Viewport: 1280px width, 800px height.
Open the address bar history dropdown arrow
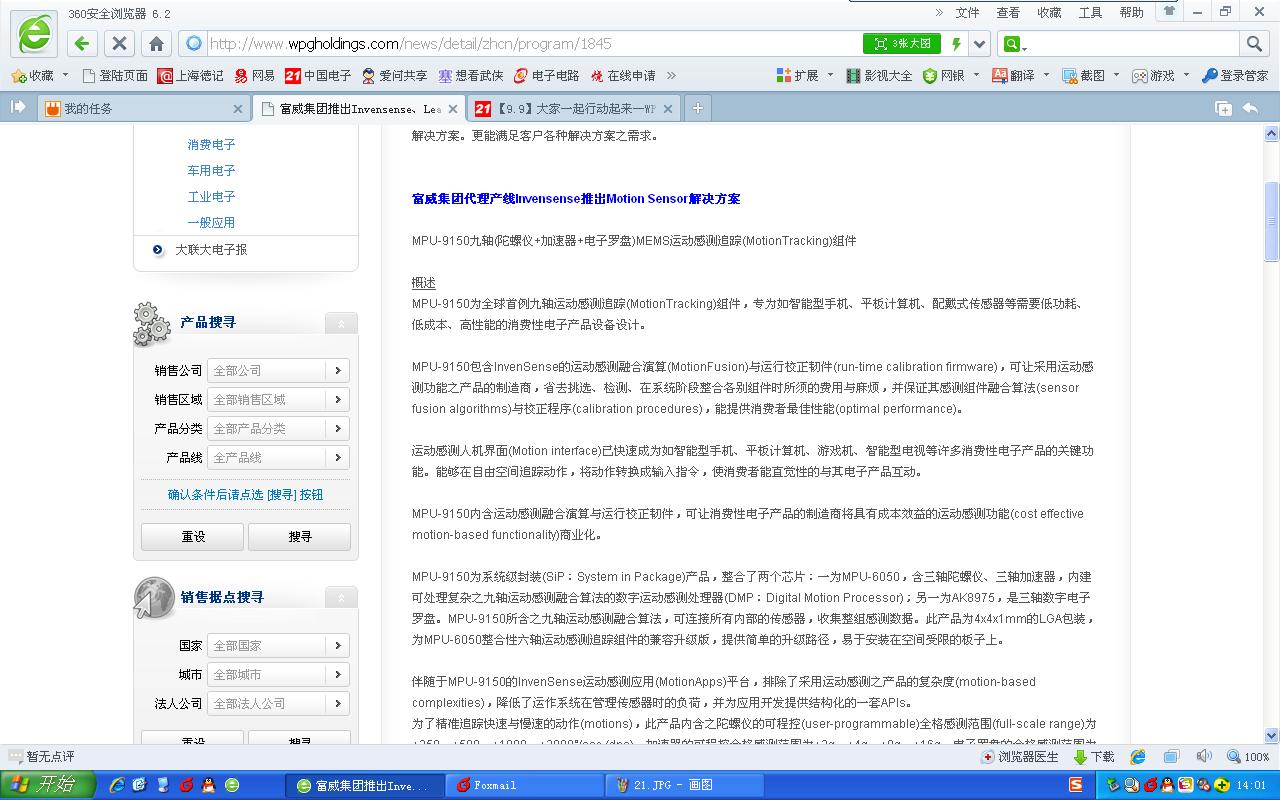coord(980,44)
